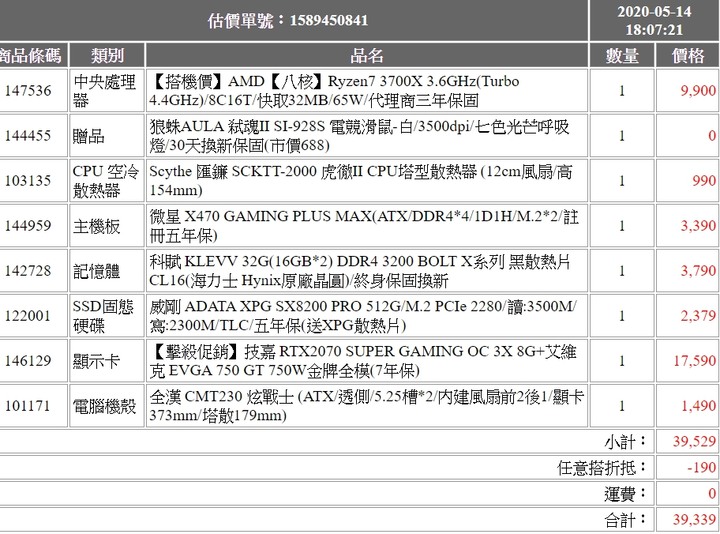Click the 合計 label
The height and width of the screenshot is (534, 720).
pos(625,520)
